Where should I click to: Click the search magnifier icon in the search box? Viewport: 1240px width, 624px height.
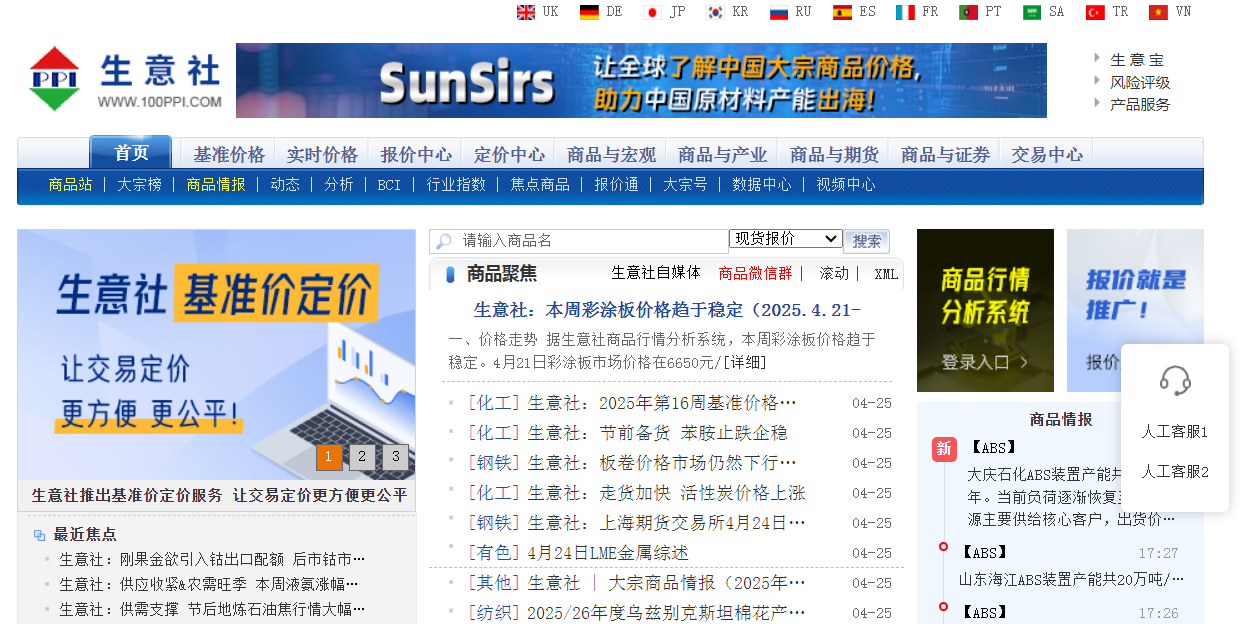443,241
